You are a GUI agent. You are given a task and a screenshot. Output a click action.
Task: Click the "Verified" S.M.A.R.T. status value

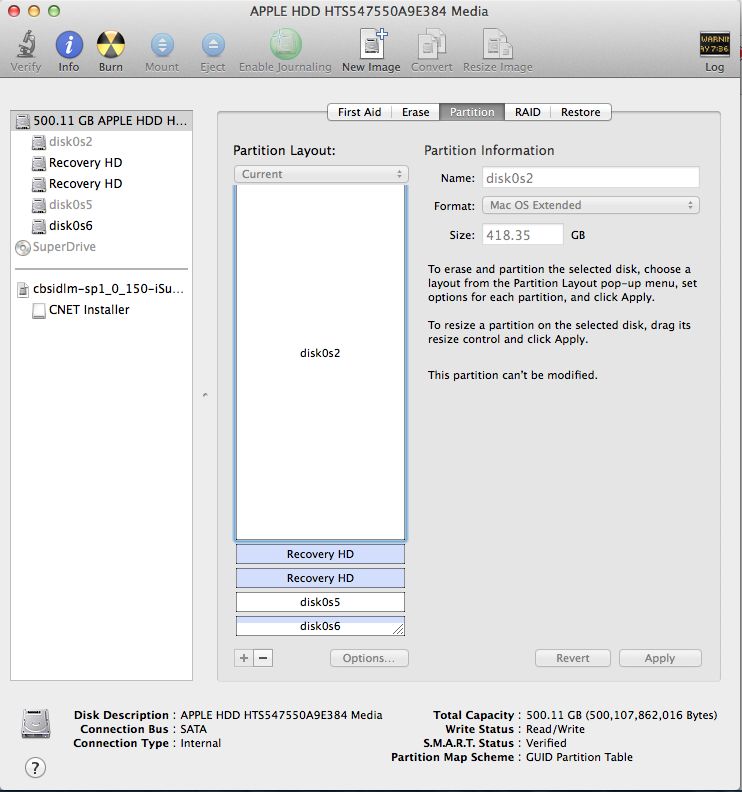tap(546, 743)
